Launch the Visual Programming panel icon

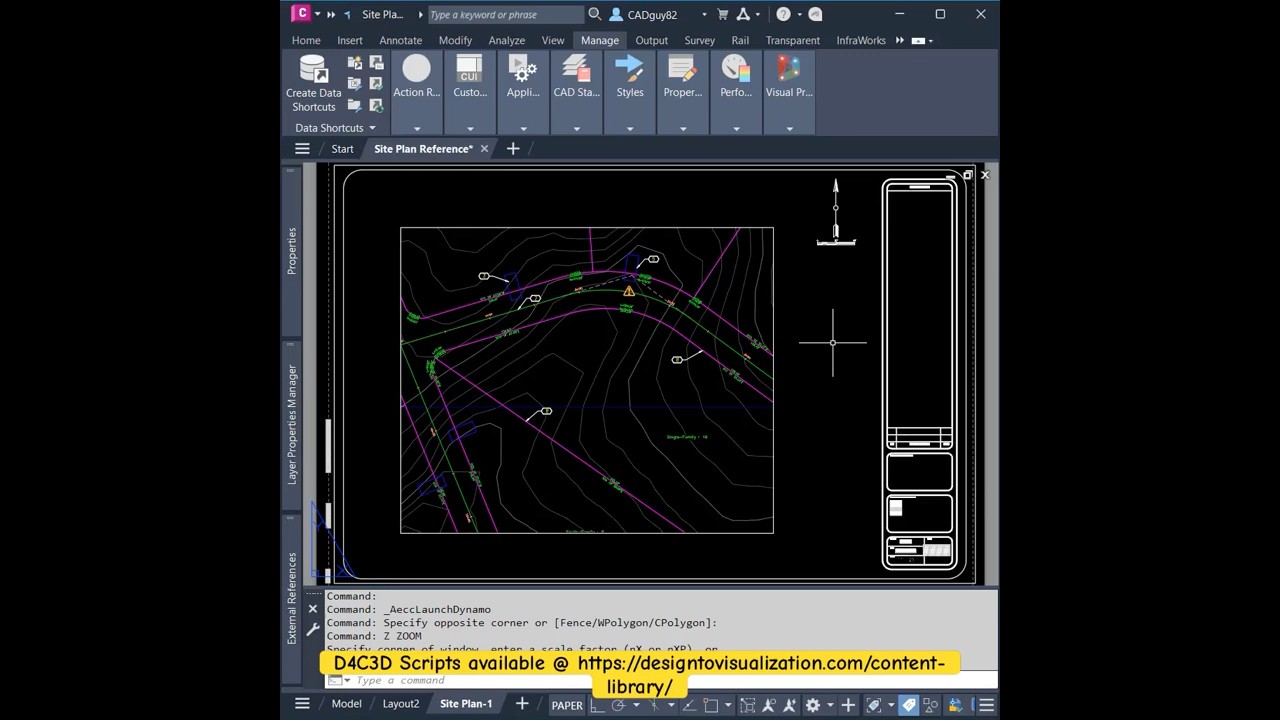[x=789, y=69]
